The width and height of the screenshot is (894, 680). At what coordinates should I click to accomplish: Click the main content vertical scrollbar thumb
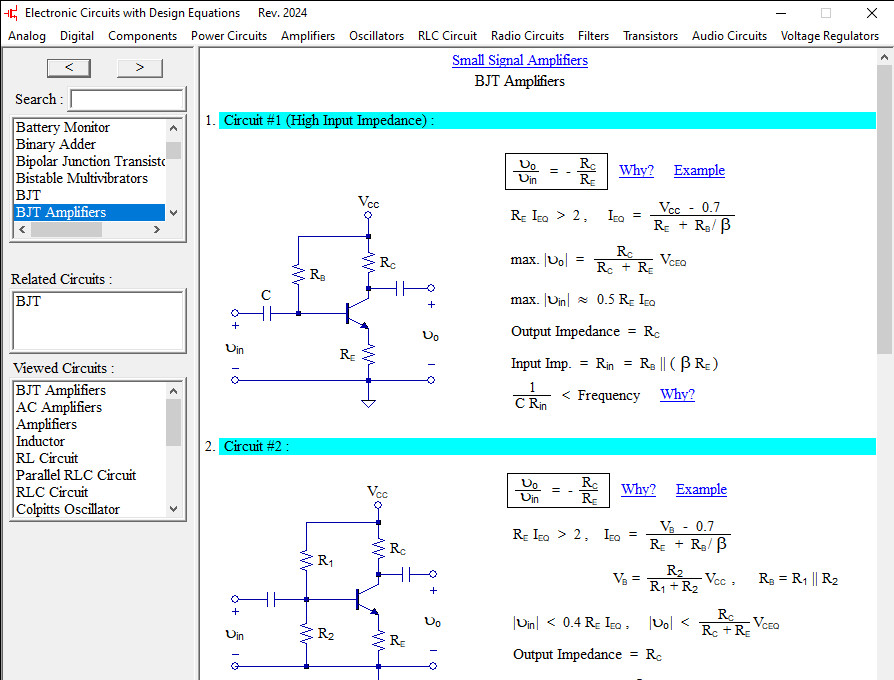click(884, 210)
